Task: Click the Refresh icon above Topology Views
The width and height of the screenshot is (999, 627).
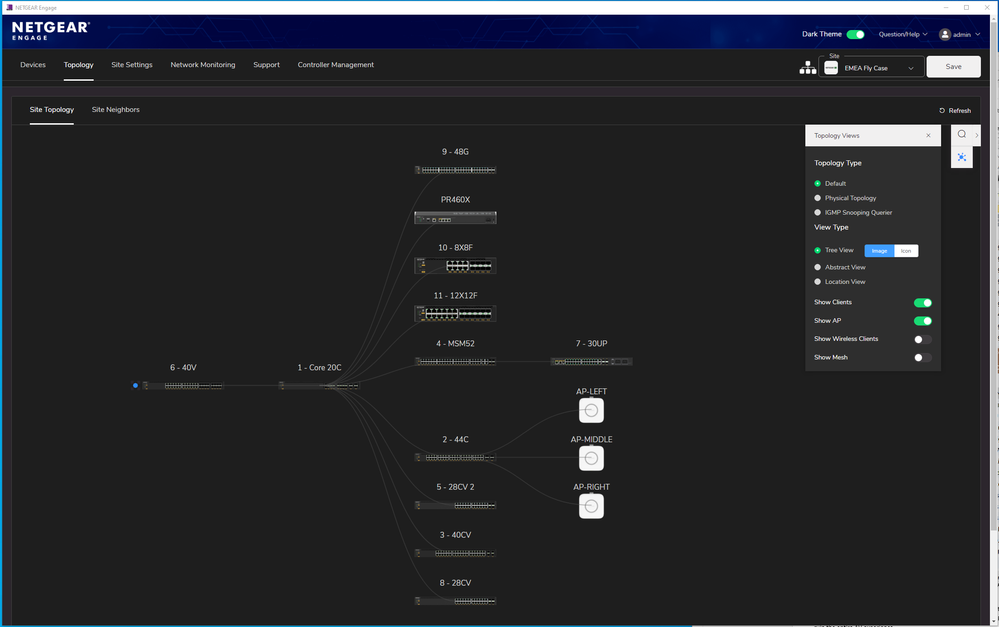Action: 941,110
